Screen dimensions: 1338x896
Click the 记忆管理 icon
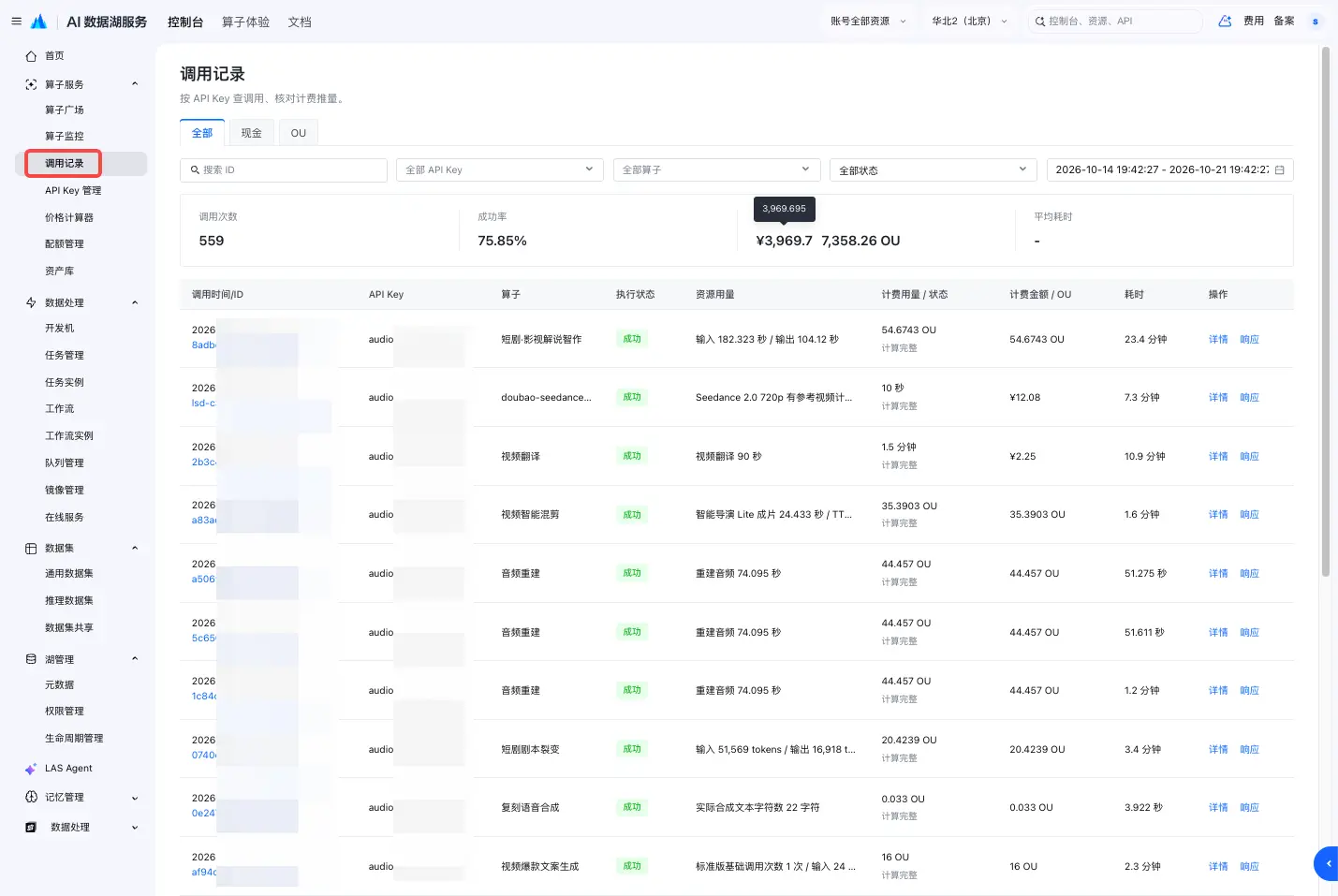pyautogui.click(x=31, y=798)
